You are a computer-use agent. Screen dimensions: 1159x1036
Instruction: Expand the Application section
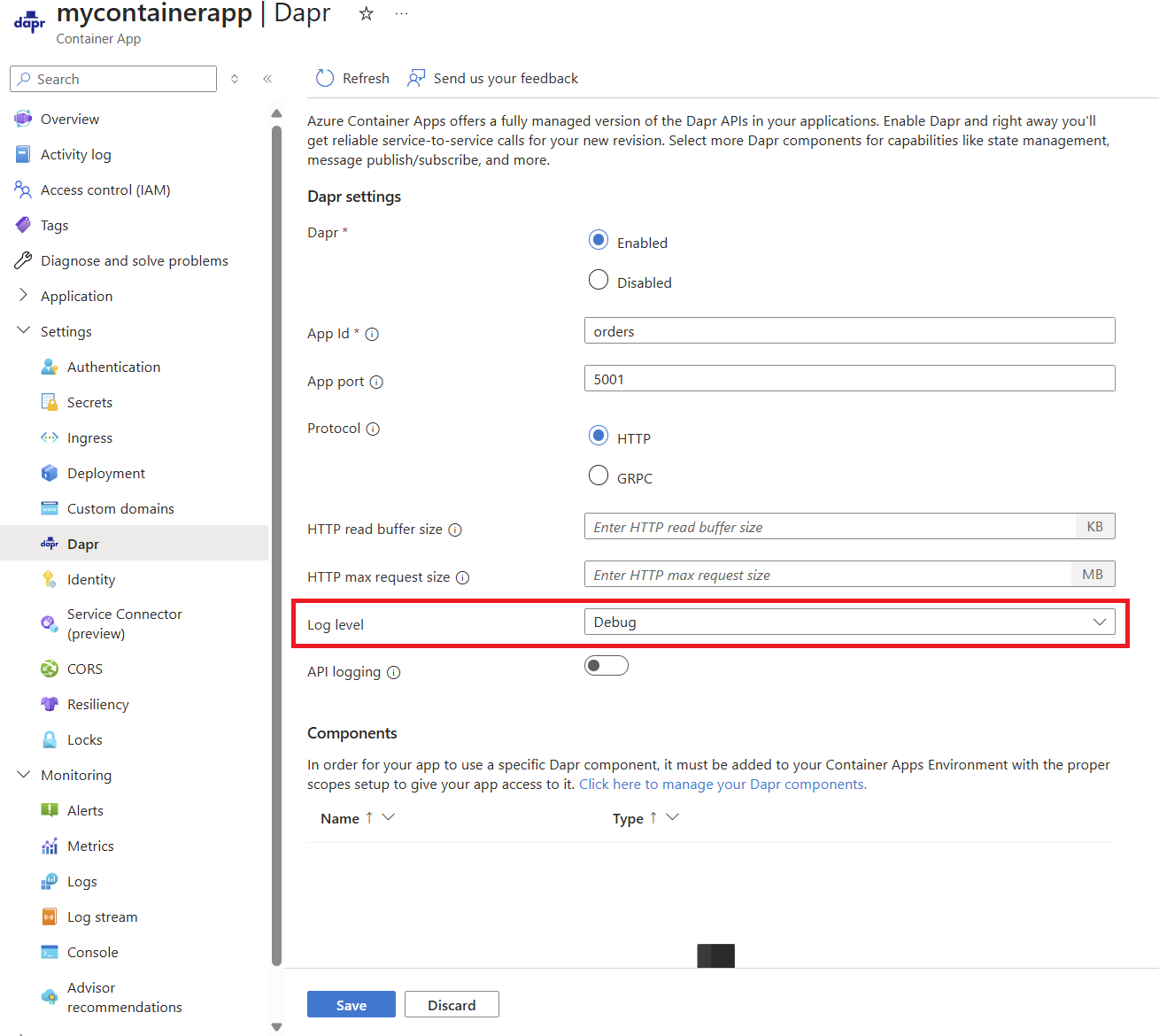pyautogui.click(x=76, y=296)
